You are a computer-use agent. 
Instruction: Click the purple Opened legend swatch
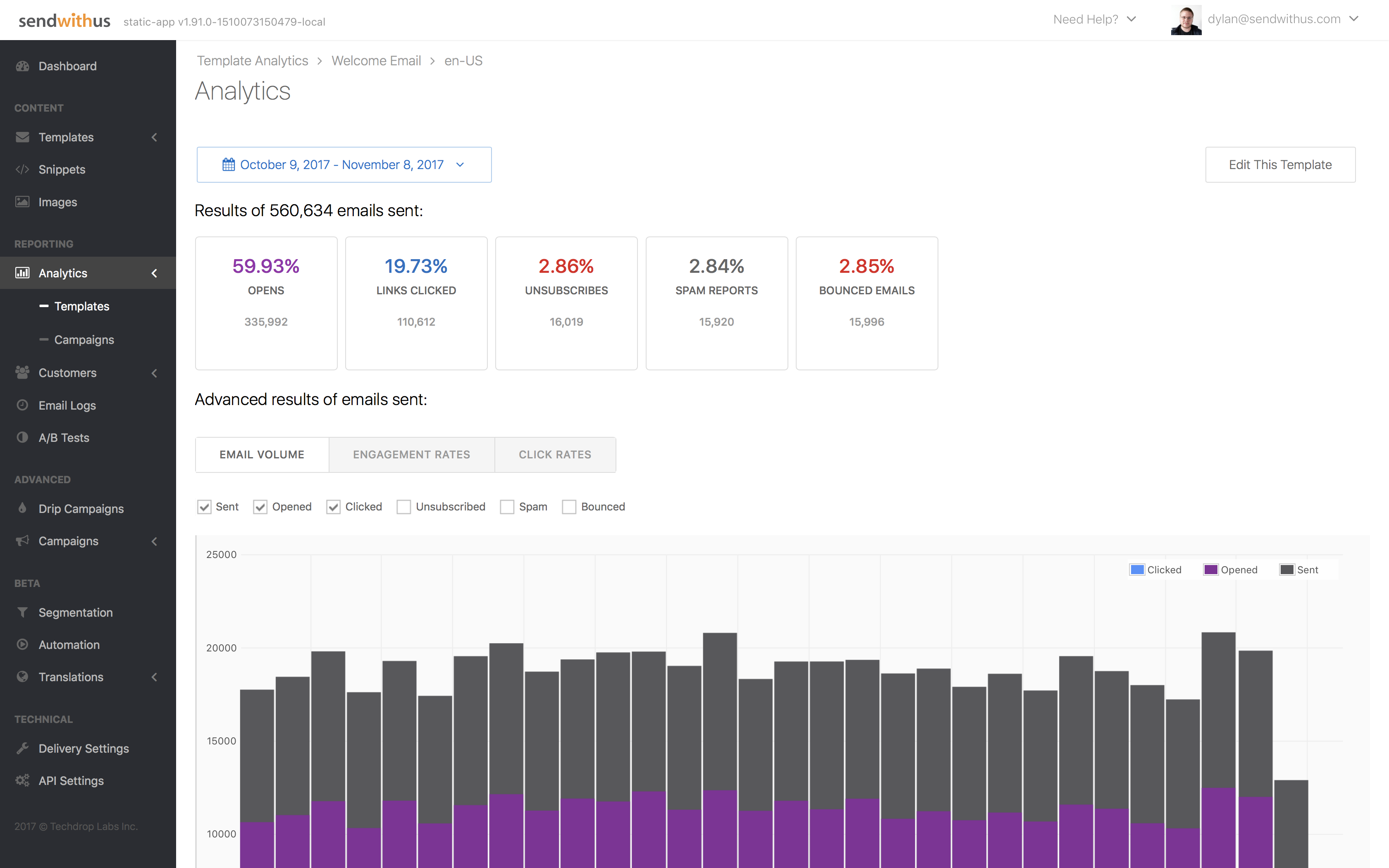(1210, 570)
